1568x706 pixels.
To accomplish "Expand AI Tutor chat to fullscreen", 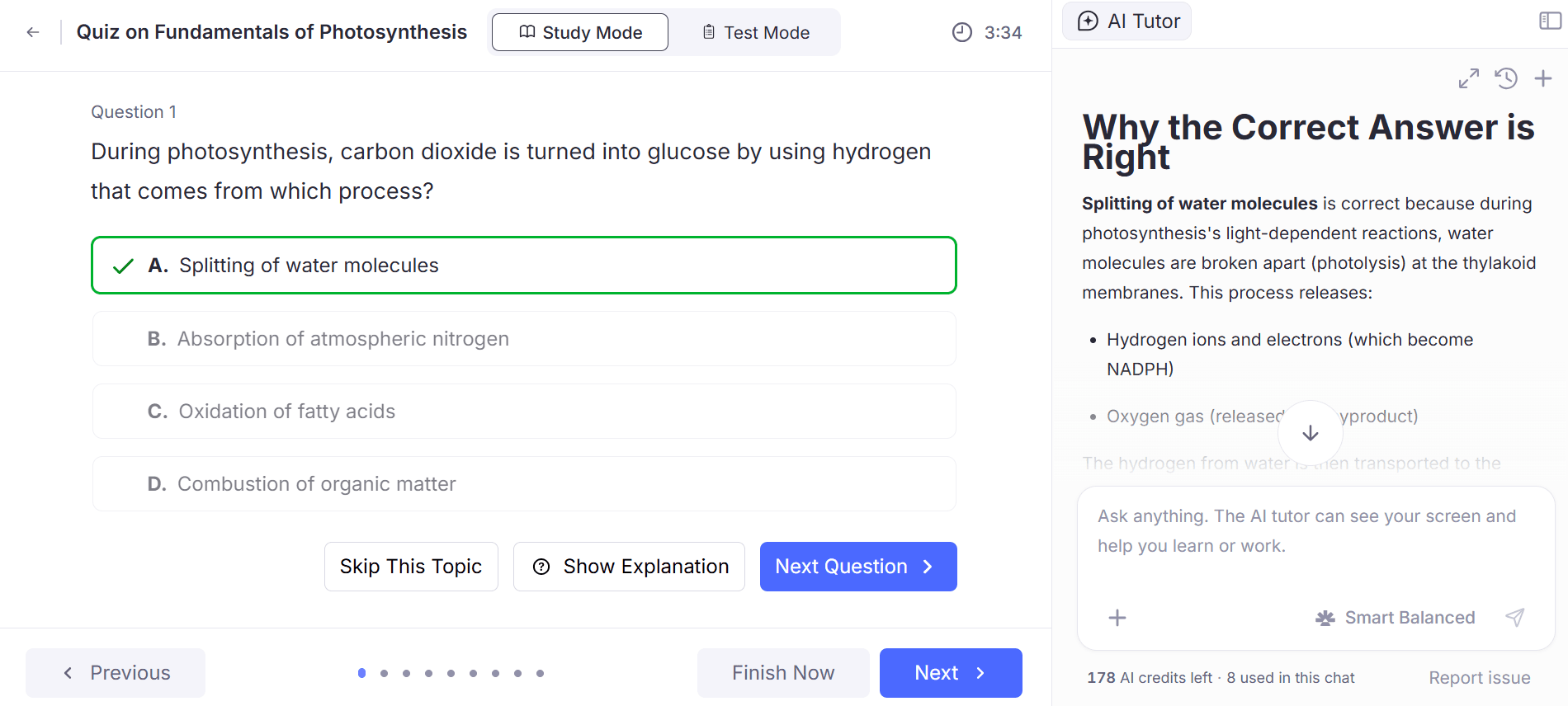I will click(x=1469, y=78).
